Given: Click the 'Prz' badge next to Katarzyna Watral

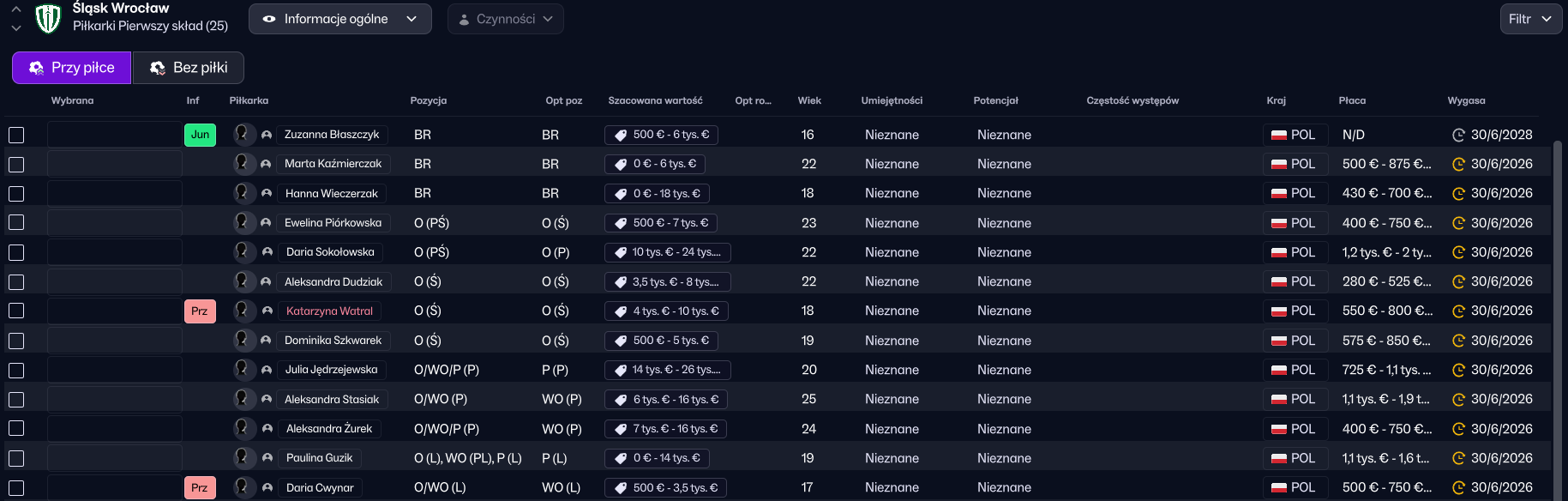Looking at the screenshot, I should tap(200, 311).
